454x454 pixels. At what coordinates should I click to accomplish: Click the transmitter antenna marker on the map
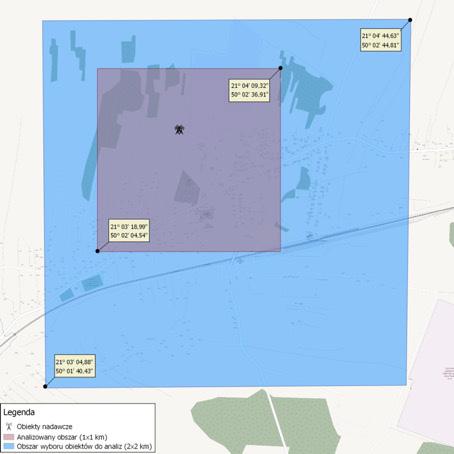pos(179,129)
